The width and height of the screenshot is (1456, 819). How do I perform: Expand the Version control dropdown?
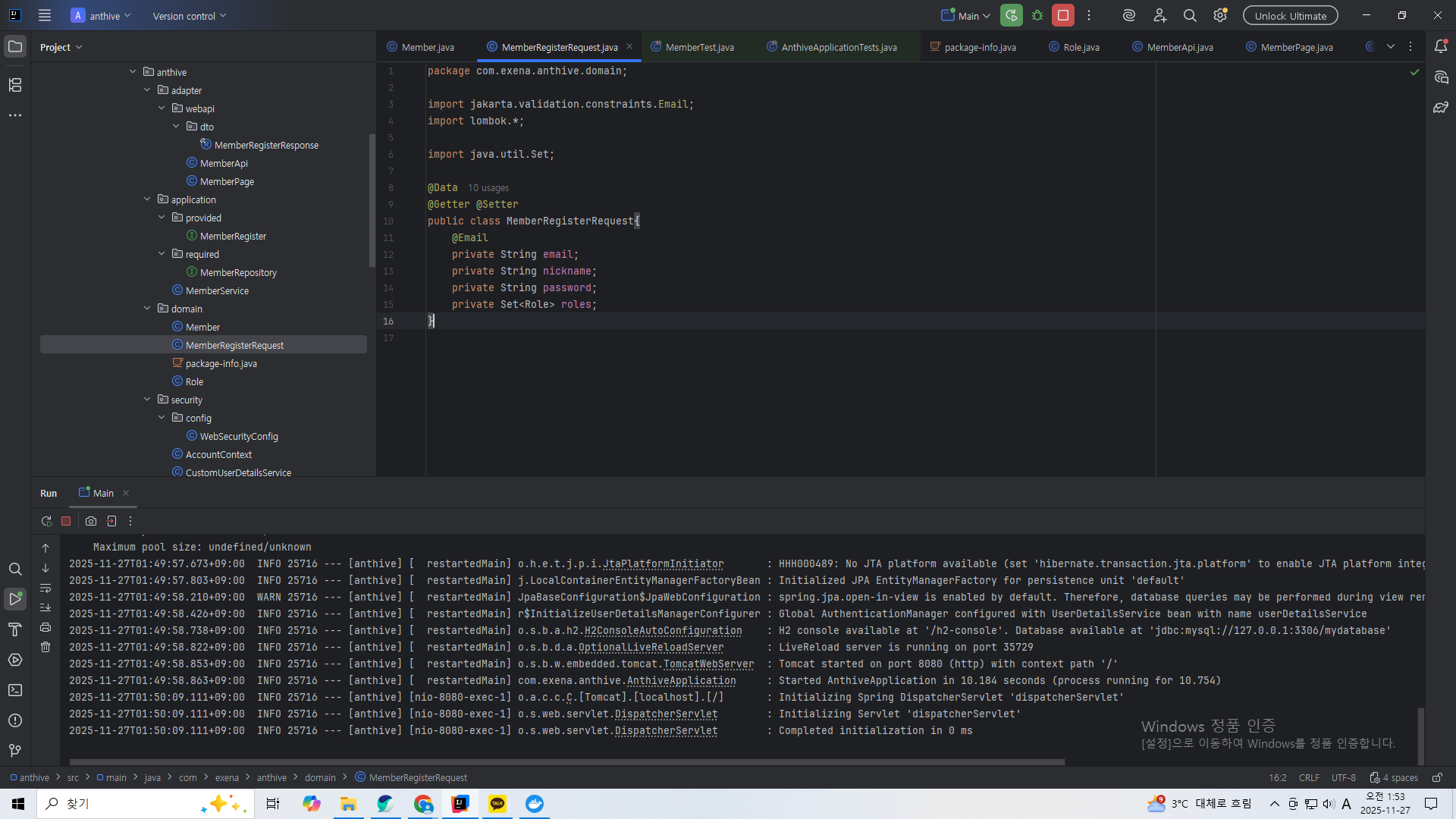[189, 16]
